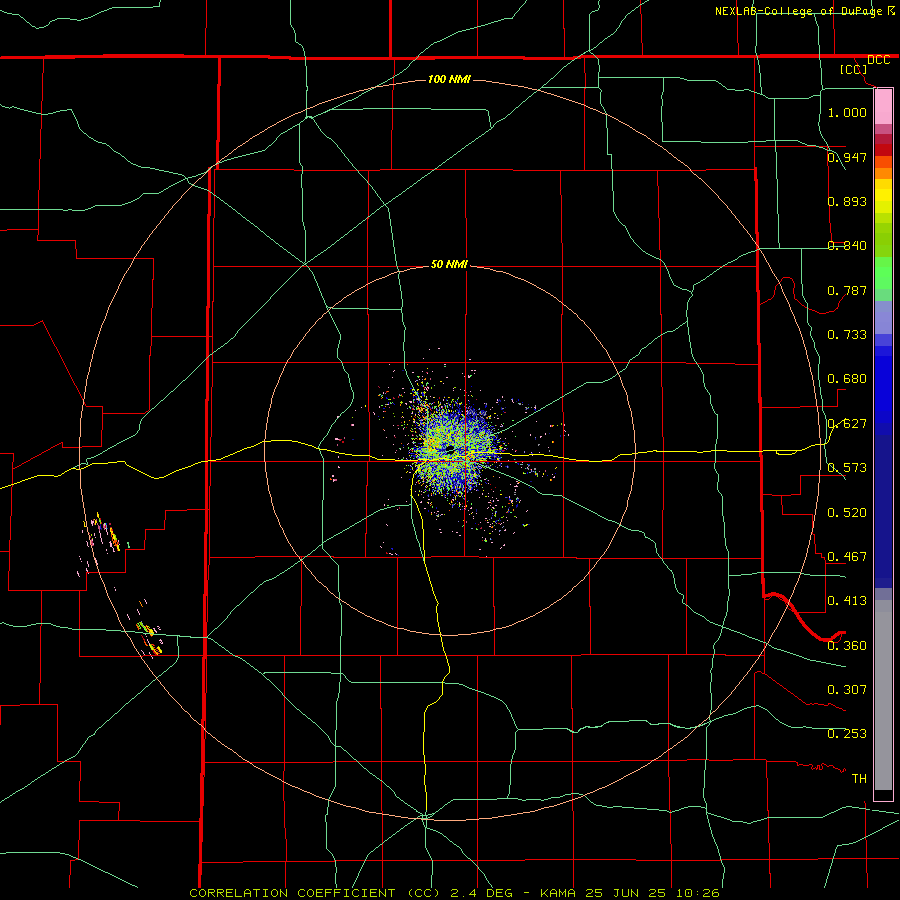Image resolution: width=900 pixels, height=900 pixels.
Task: Click the 0.787 legend value
Action: (x=847, y=290)
